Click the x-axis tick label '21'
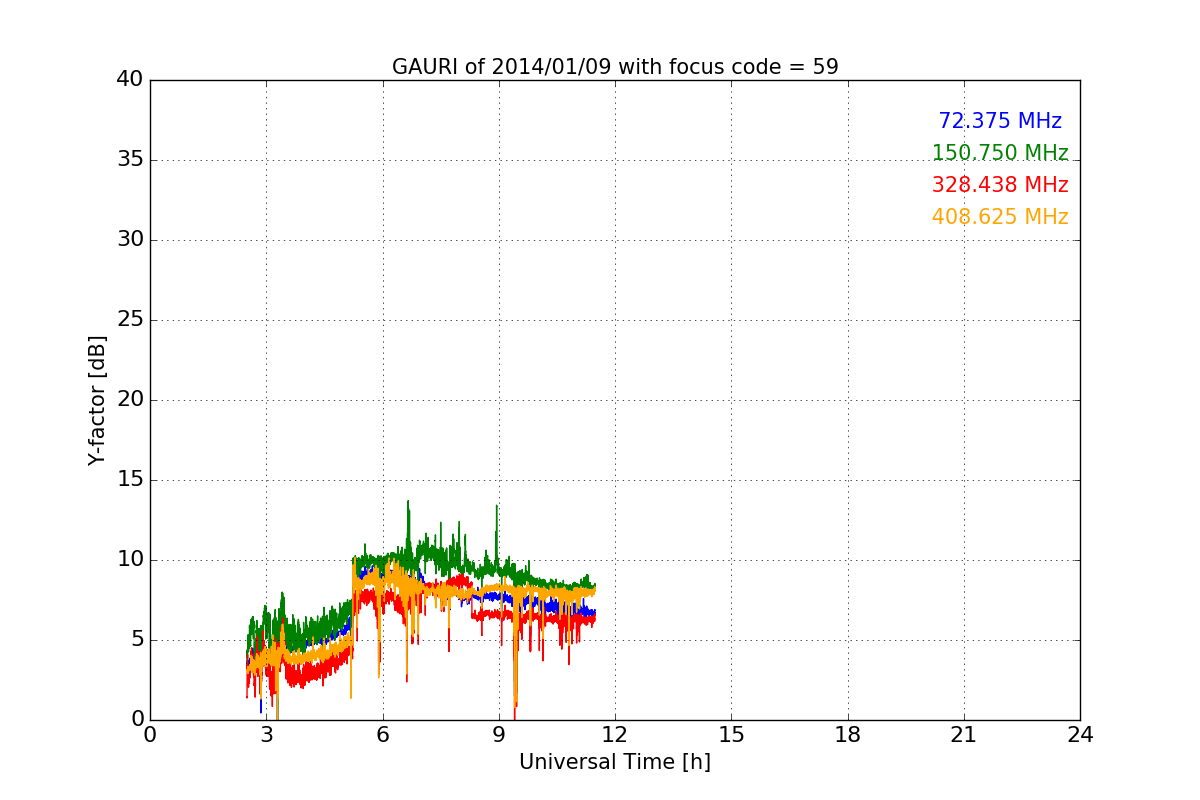Image resolution: width=1200 pixels, height=800 pixels. tap(964, 735)
